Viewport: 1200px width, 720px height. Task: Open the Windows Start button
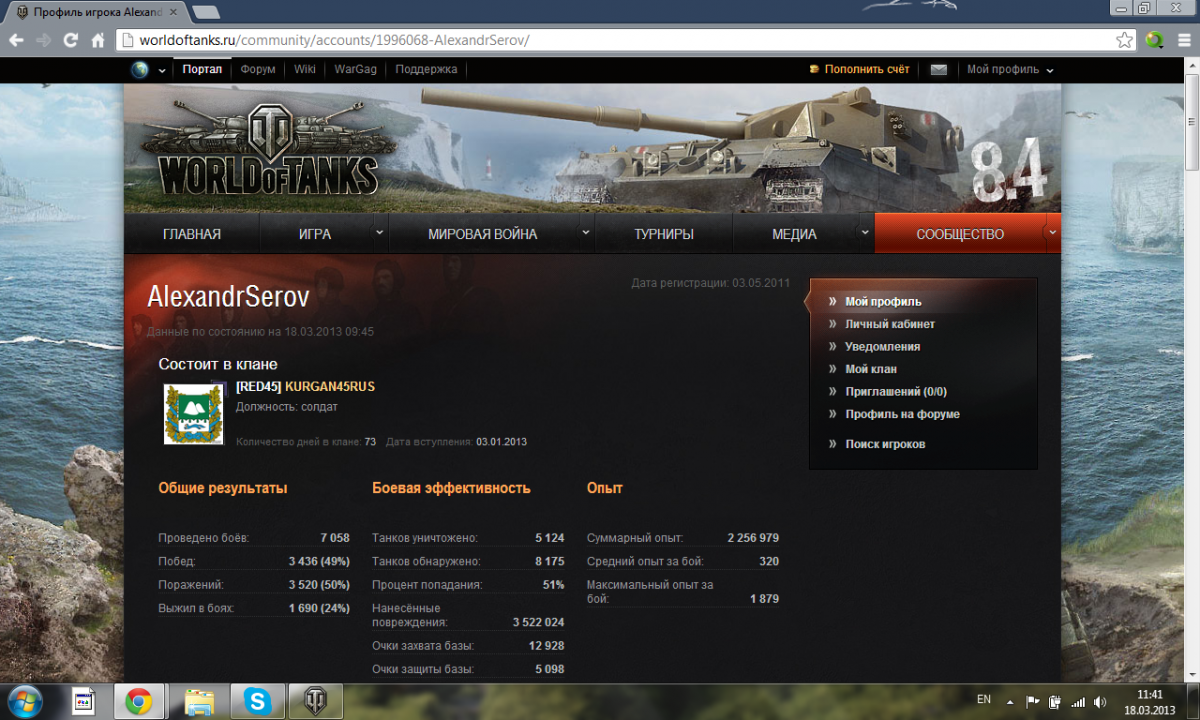pyautogui.click(x=24, y=701)
